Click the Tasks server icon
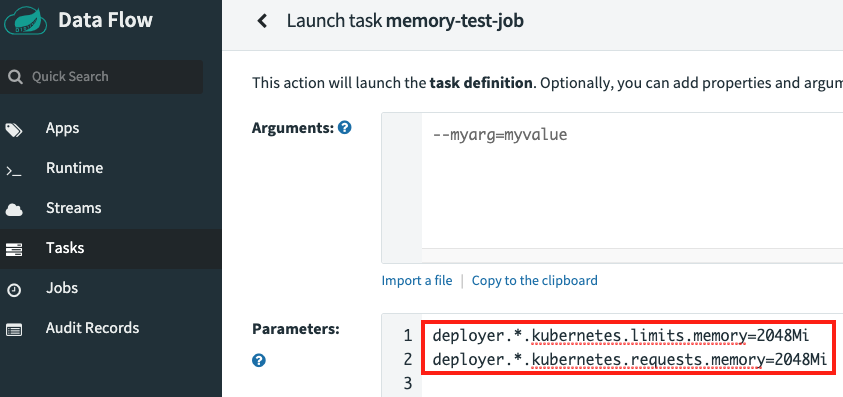Screen dimensions: 843x397 click(14, 250)
